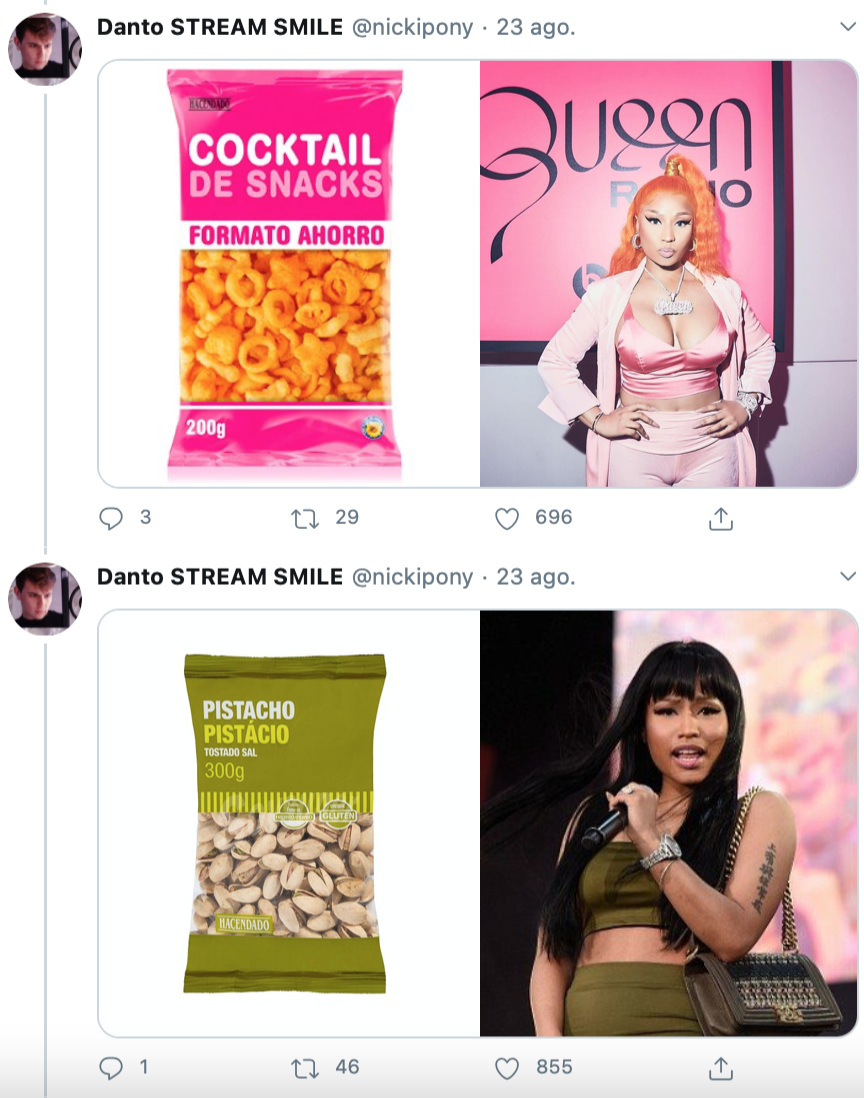Like the Pistacho tweet
Screen dimensions: 864x1098
point(508,1068)
